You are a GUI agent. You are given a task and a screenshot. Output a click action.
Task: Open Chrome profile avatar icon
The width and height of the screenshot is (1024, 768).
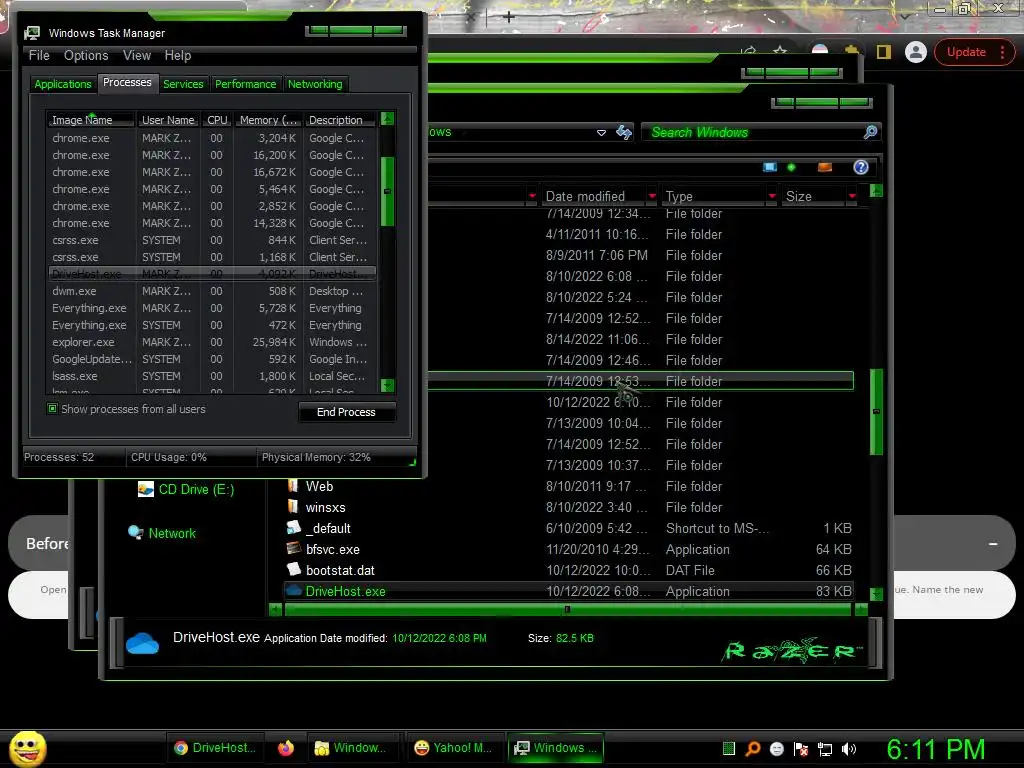click(x=916, y=52)
